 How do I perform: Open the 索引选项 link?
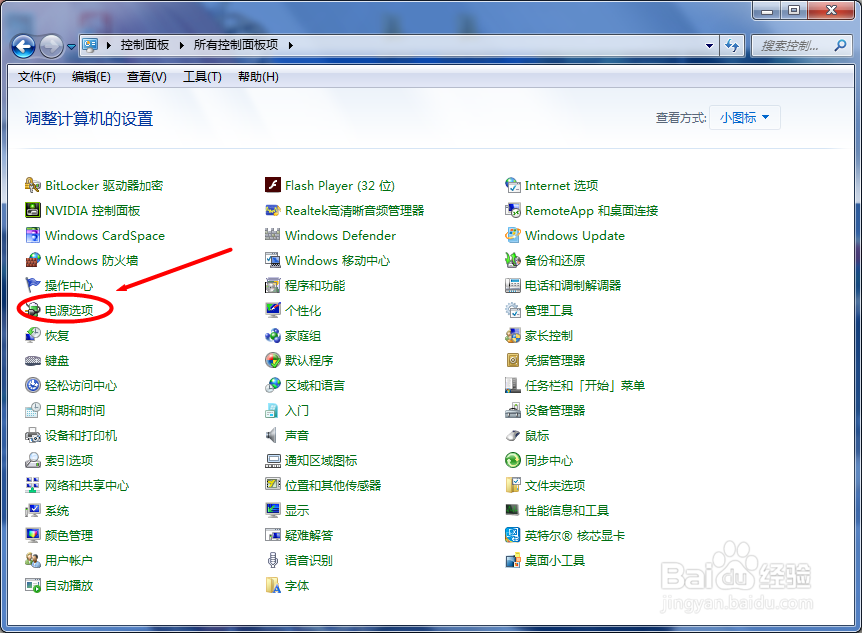click(x=69, y=460)
